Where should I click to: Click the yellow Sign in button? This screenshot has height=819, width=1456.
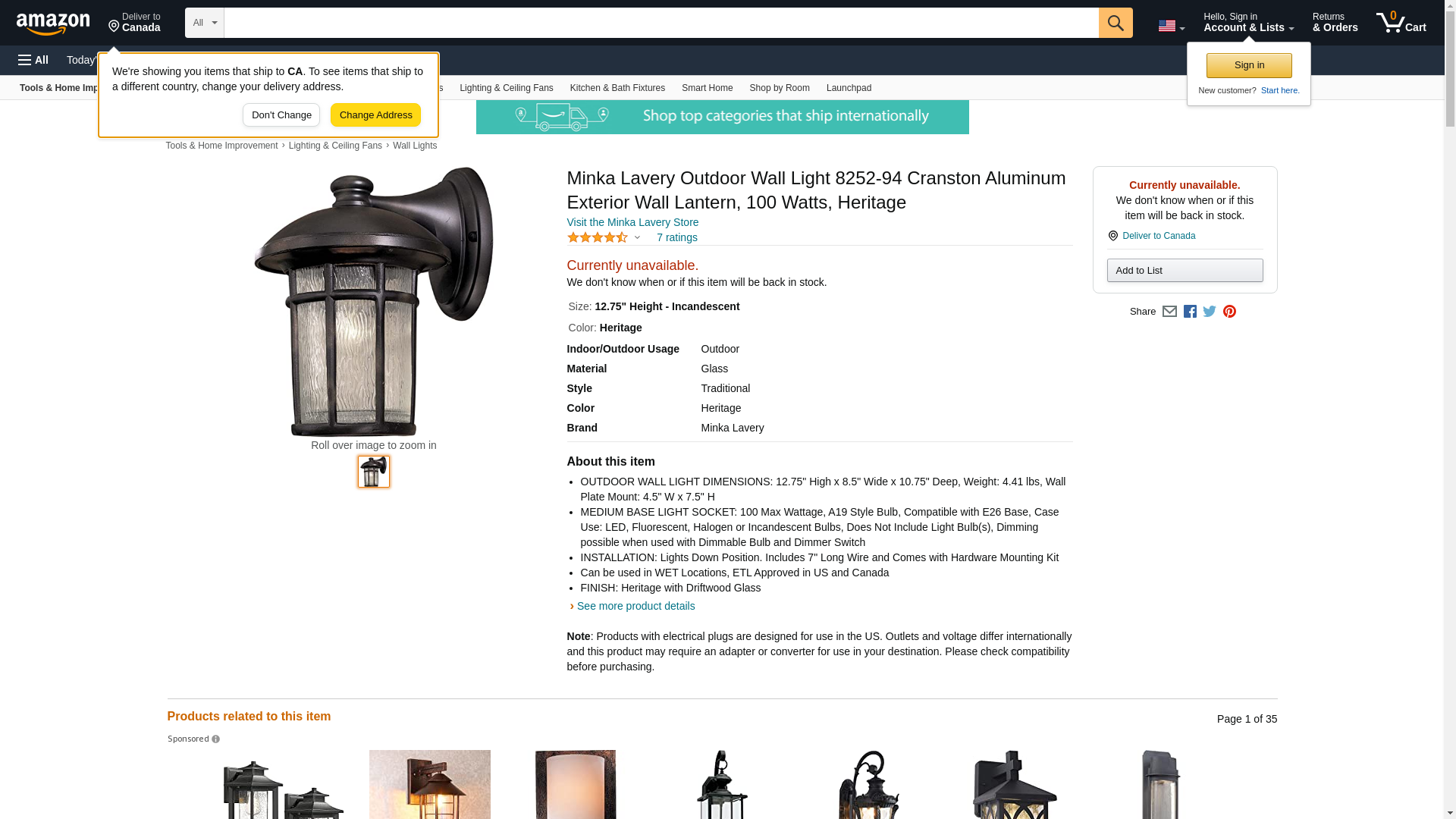point(1249,65)
